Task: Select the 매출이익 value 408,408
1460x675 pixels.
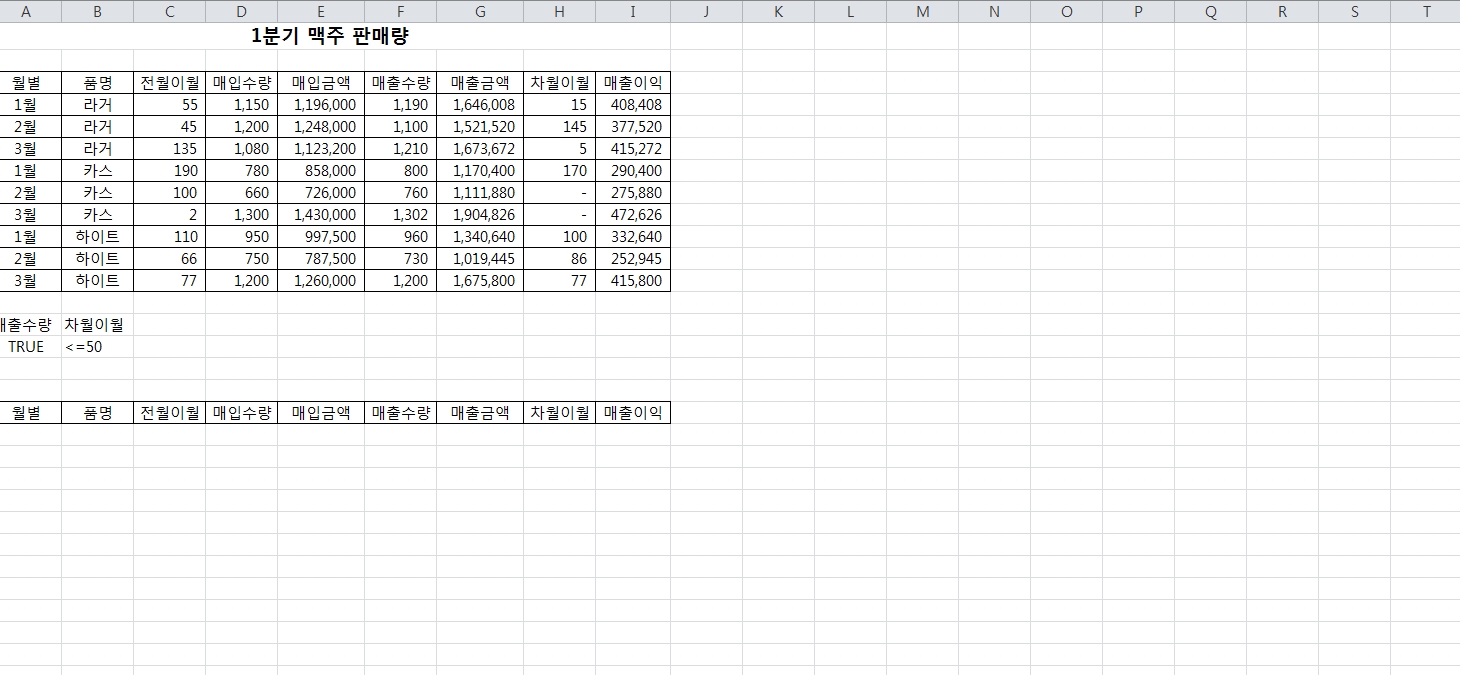Action: [x=635, y=105]
